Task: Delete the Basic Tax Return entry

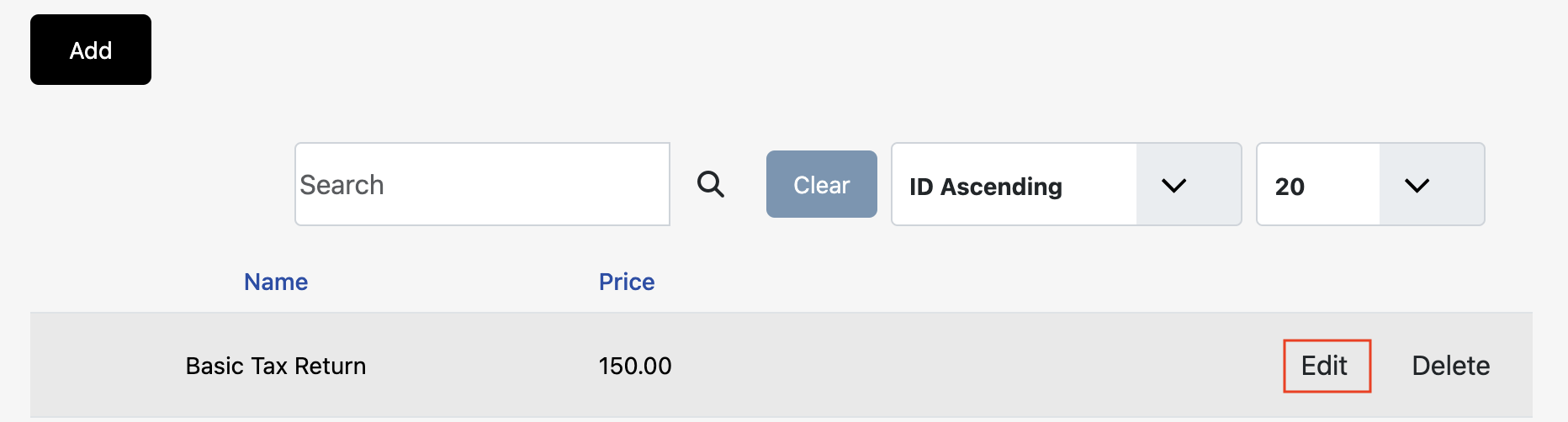Action: (x=1450, y=366)
